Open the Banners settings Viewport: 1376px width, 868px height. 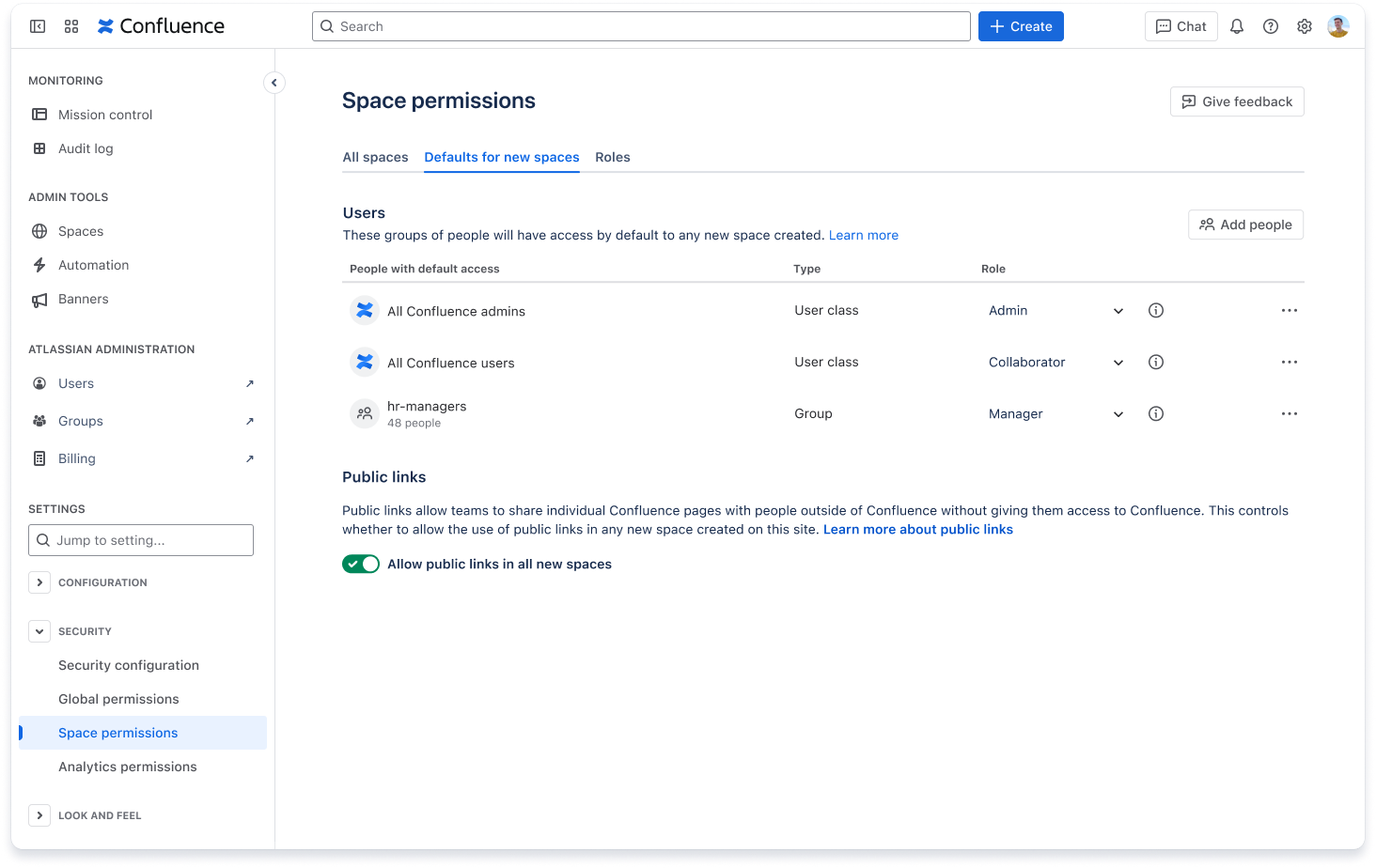[x=83, y=298]
